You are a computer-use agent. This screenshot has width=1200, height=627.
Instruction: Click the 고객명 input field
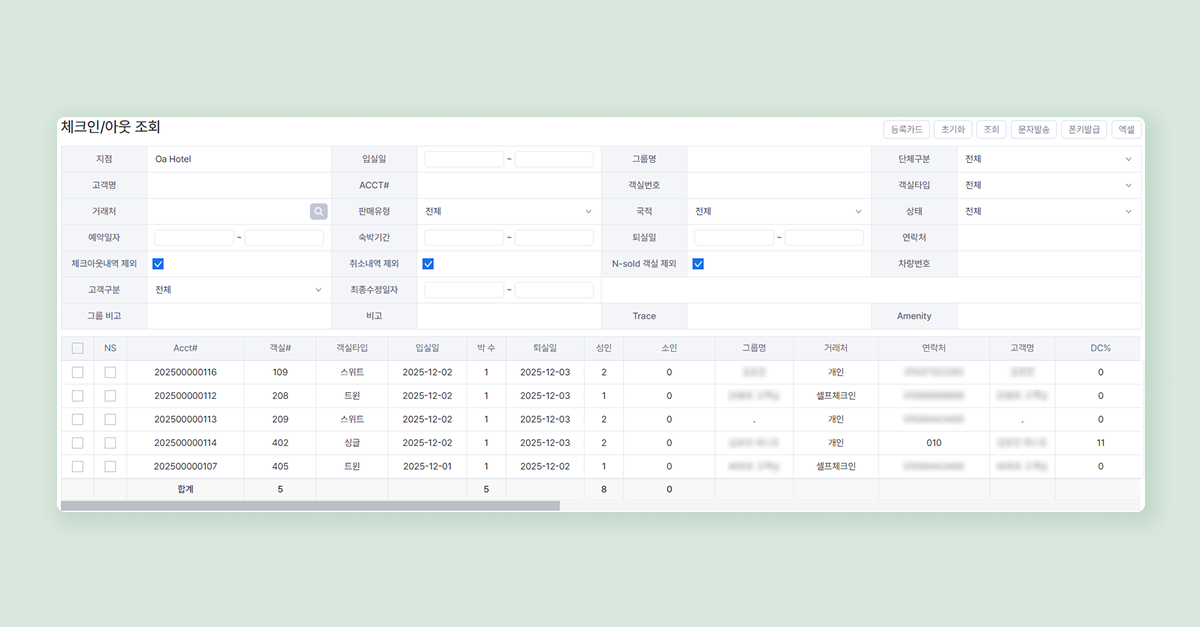click(x=238, y=185)
